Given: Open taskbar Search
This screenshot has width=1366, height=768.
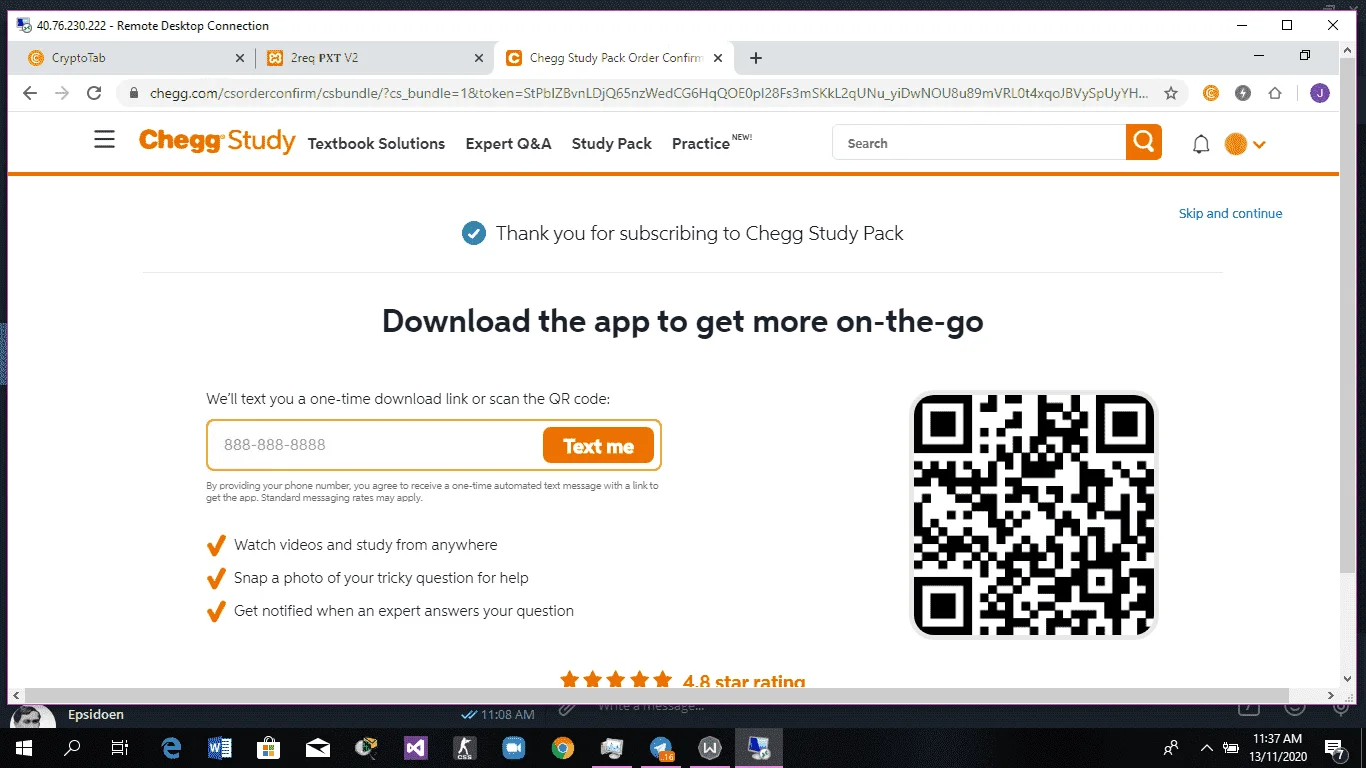Looking at the screenshot, I should [x=72, y=747].
